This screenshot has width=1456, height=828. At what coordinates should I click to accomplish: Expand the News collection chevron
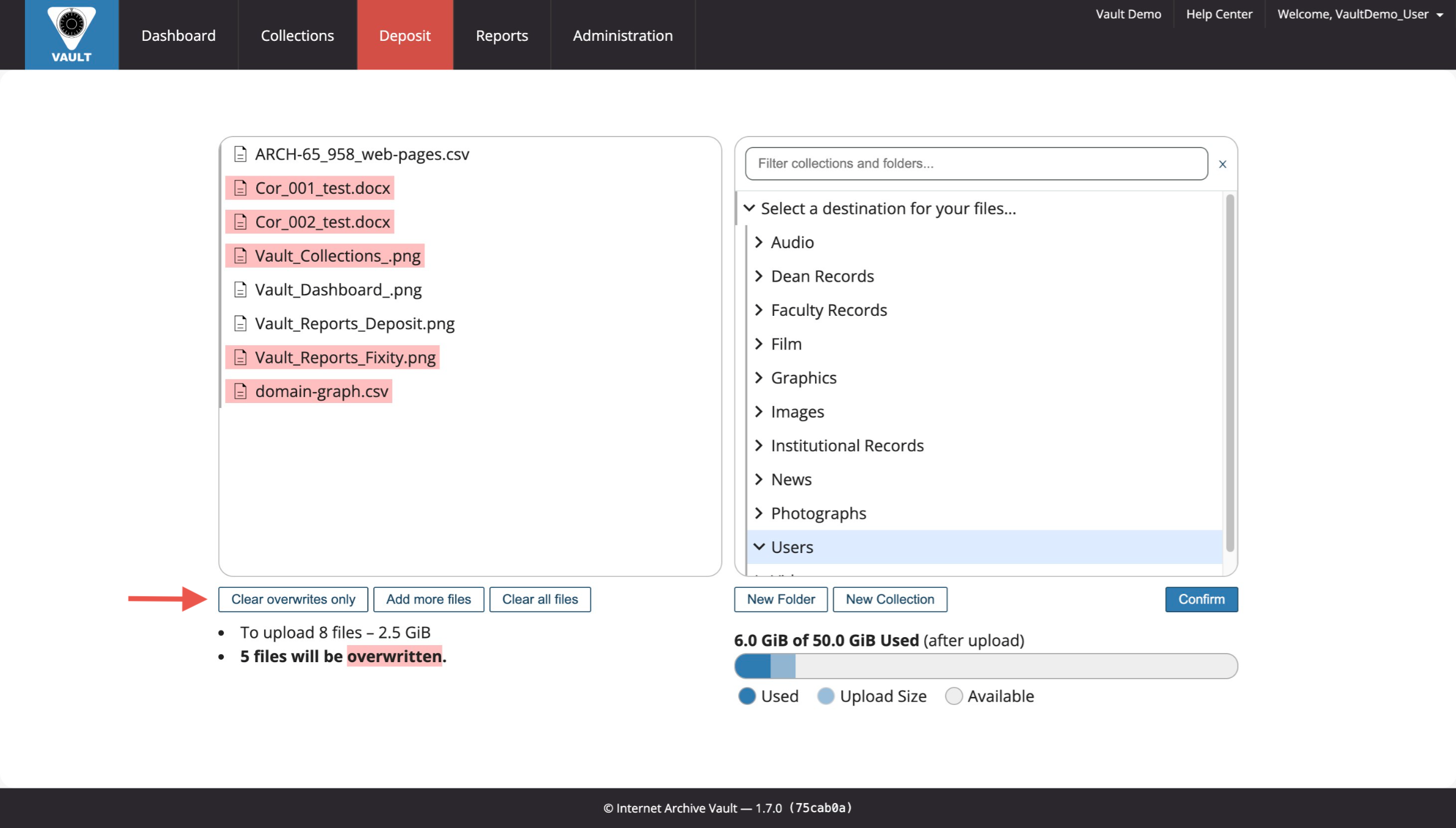tap(759, 479)
